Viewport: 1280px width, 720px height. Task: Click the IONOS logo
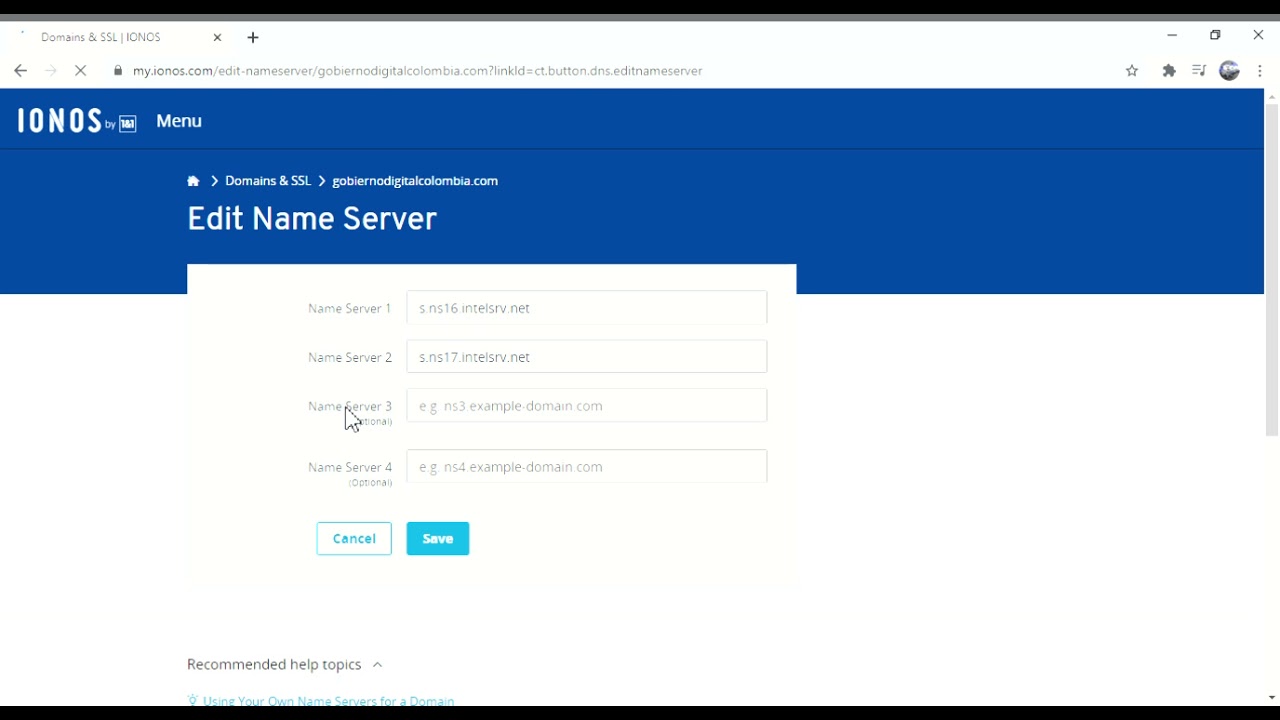point(77,121)
